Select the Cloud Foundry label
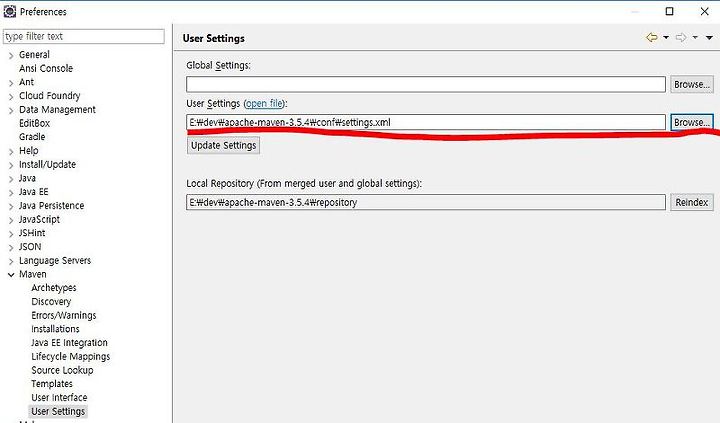720x423 pixels. pyautogui.click(x=50, y=96)
